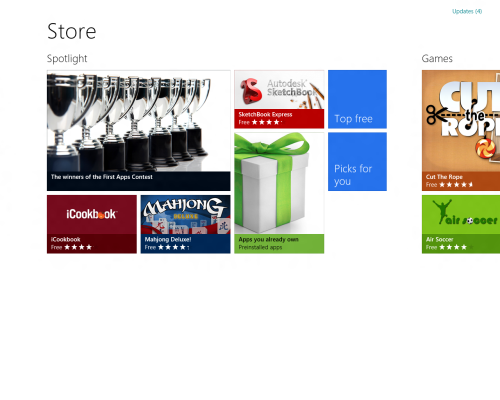Open Air Soccer free rating bar
The width and height of the screenshot is (500, 400).
coord(461,244)
